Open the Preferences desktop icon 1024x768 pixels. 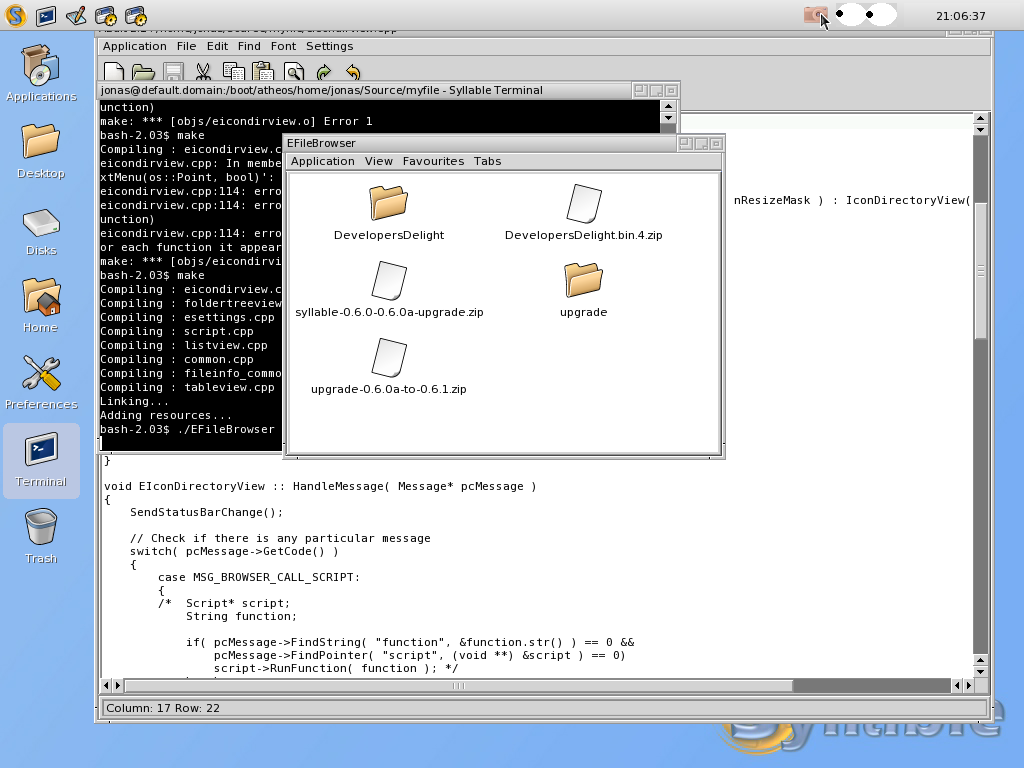[41, 383]
